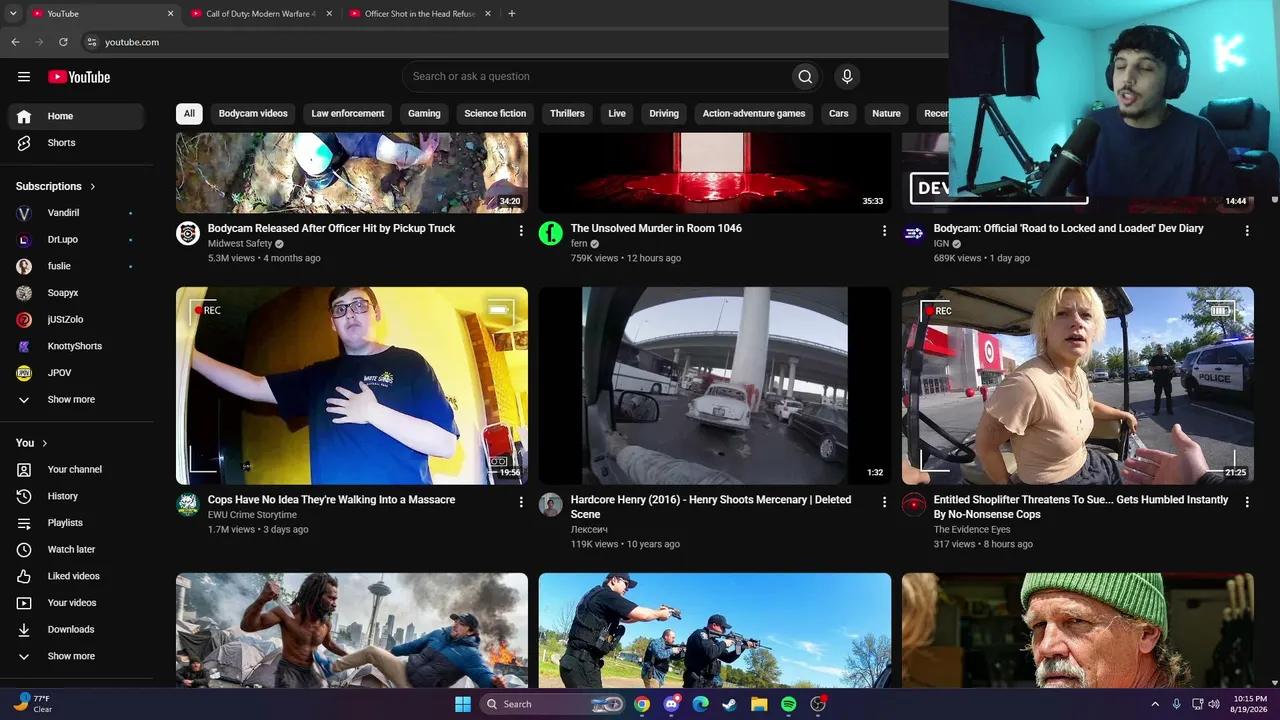Click the search magnifier button
Image resolution: width=1280 pixels, height=720 pixels.
(x=805, y=77)
